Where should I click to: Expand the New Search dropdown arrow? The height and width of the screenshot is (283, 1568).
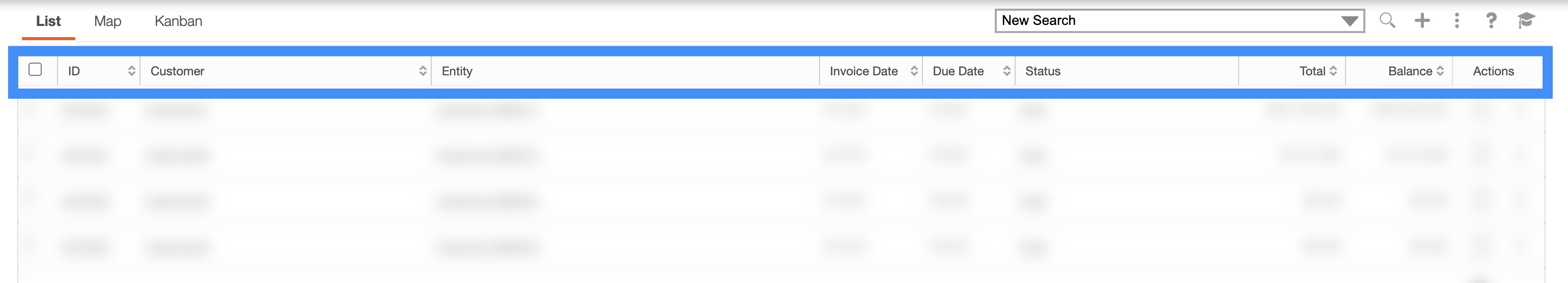1349,21
